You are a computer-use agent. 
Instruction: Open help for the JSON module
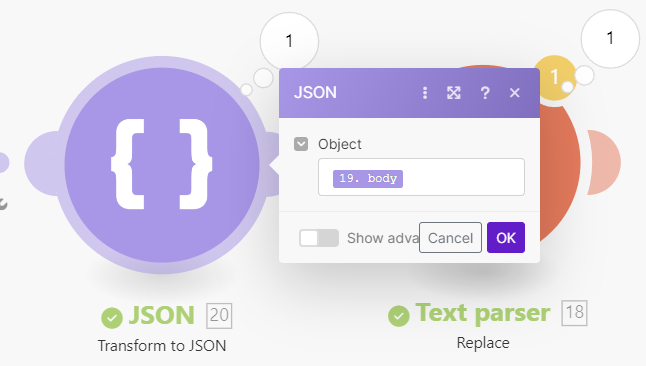pyautogui.click(x=485, y=93)
